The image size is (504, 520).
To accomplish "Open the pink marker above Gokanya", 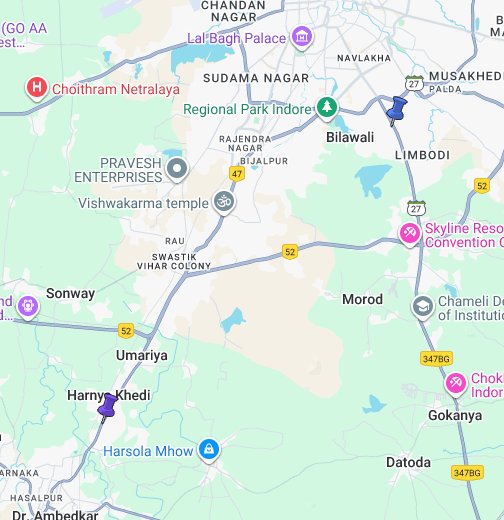I will click(x=455, y=384).
